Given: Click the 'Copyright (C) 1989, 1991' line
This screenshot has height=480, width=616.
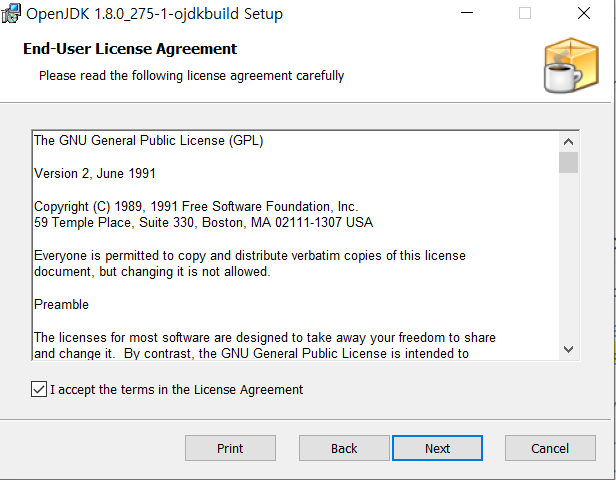Looking at the screenshot, I should 196,206.
